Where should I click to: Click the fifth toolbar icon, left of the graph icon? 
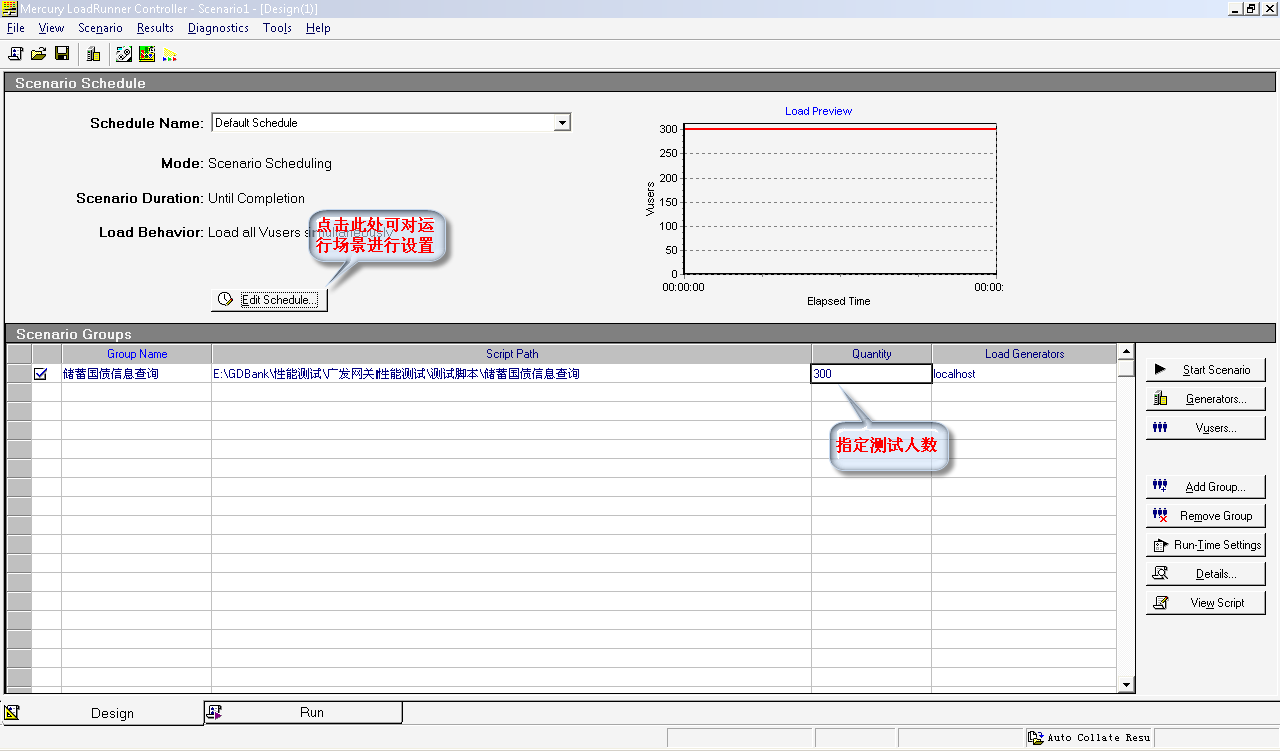click(125, 53)
